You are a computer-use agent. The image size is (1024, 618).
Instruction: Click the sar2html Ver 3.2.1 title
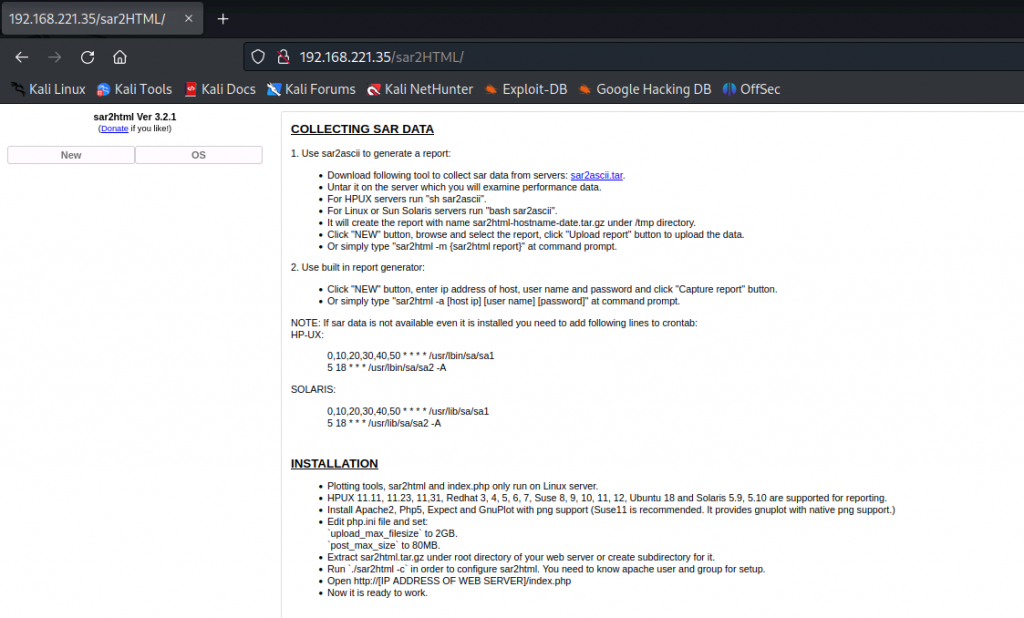[135, 117]
